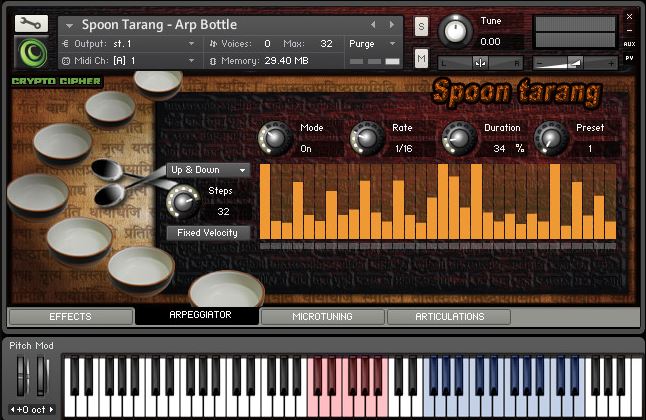Switch to the ARTICULATIONS tab
Screen dimensions: 646x420
pos(449,317)
